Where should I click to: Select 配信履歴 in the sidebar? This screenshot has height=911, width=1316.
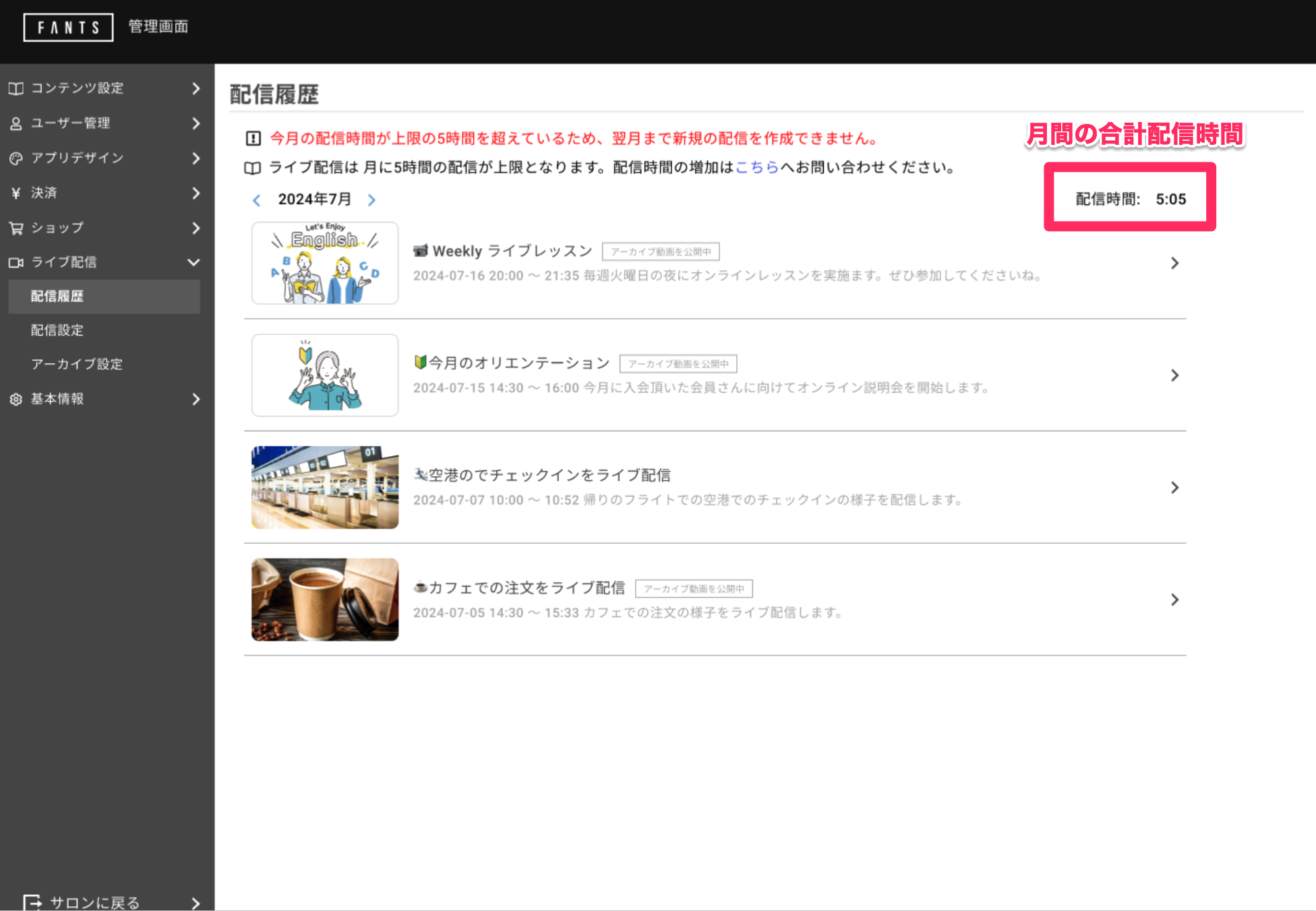104,296
